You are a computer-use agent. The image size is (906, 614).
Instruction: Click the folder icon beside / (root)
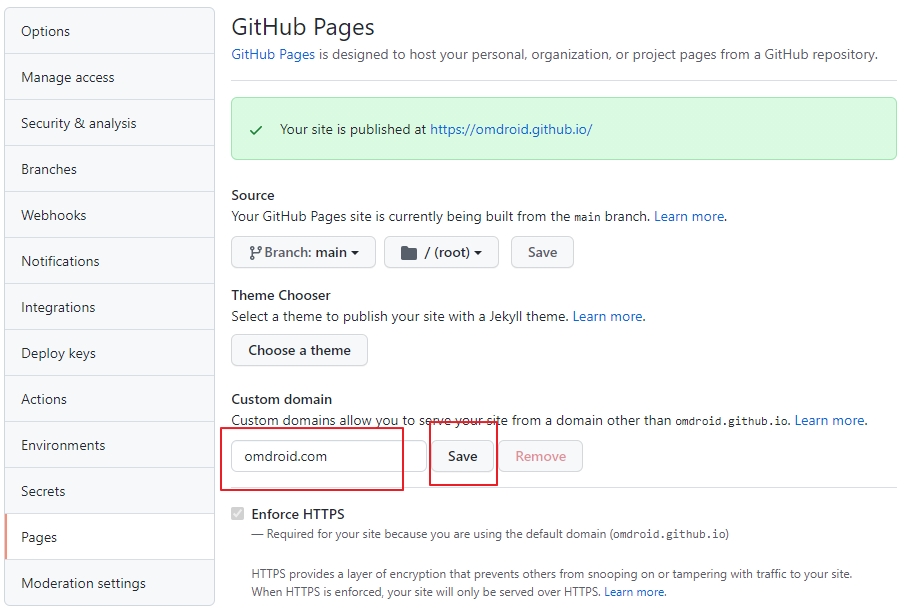409,252
